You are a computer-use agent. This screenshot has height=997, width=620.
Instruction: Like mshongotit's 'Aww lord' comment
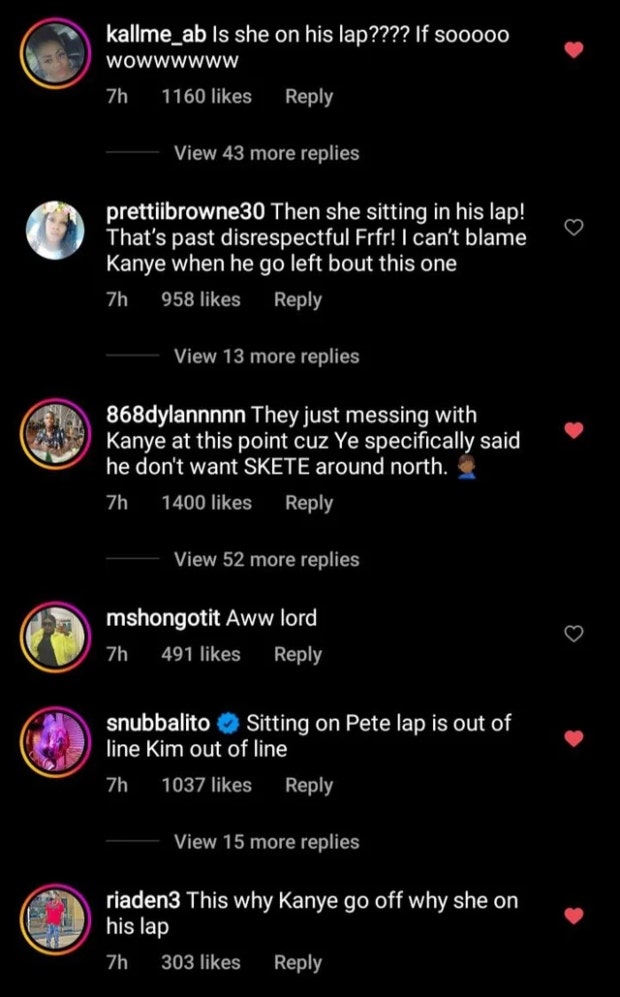(573, 633)
